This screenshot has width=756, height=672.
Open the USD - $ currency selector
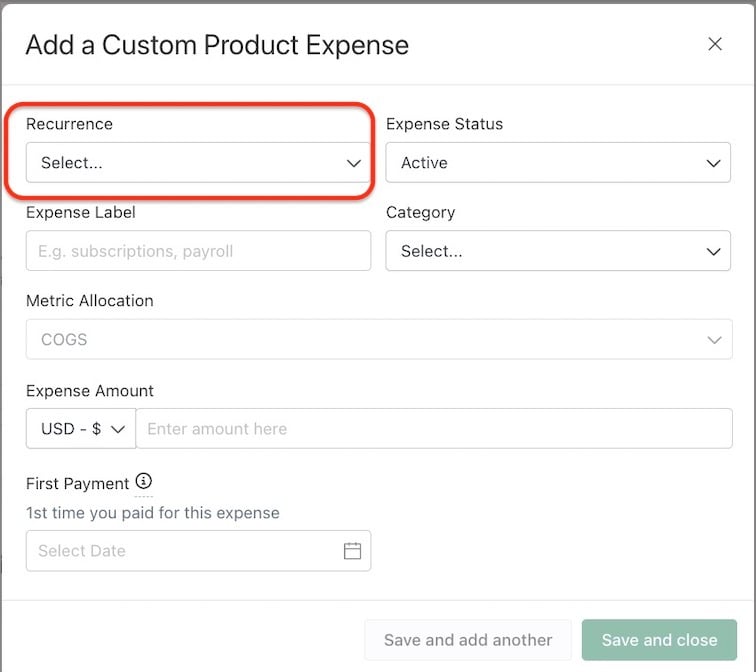click(81, 429)
